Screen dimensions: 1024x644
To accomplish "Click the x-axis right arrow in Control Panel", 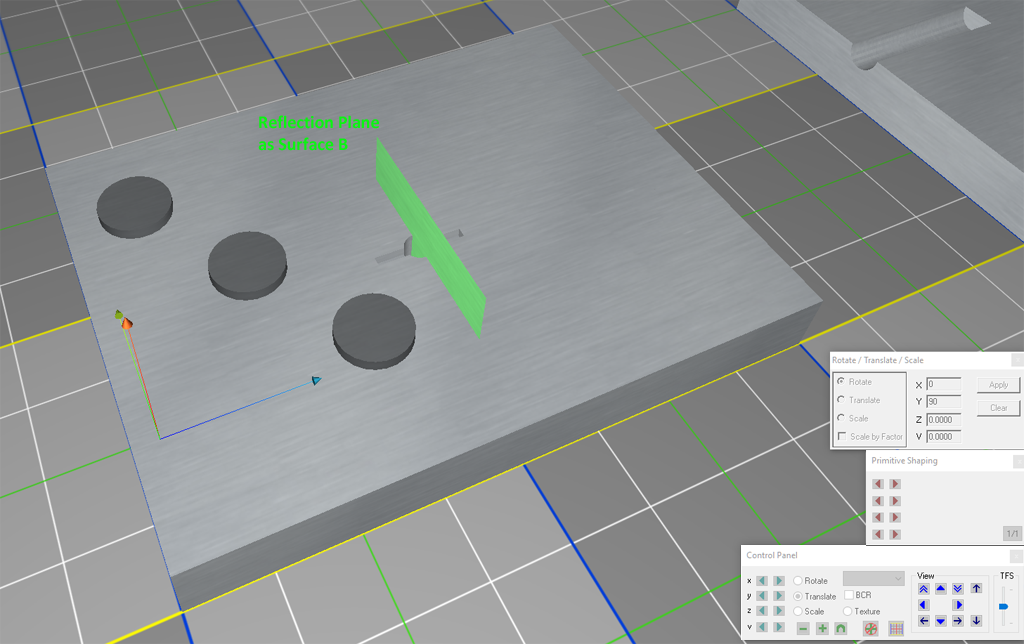I will point(779,581).
